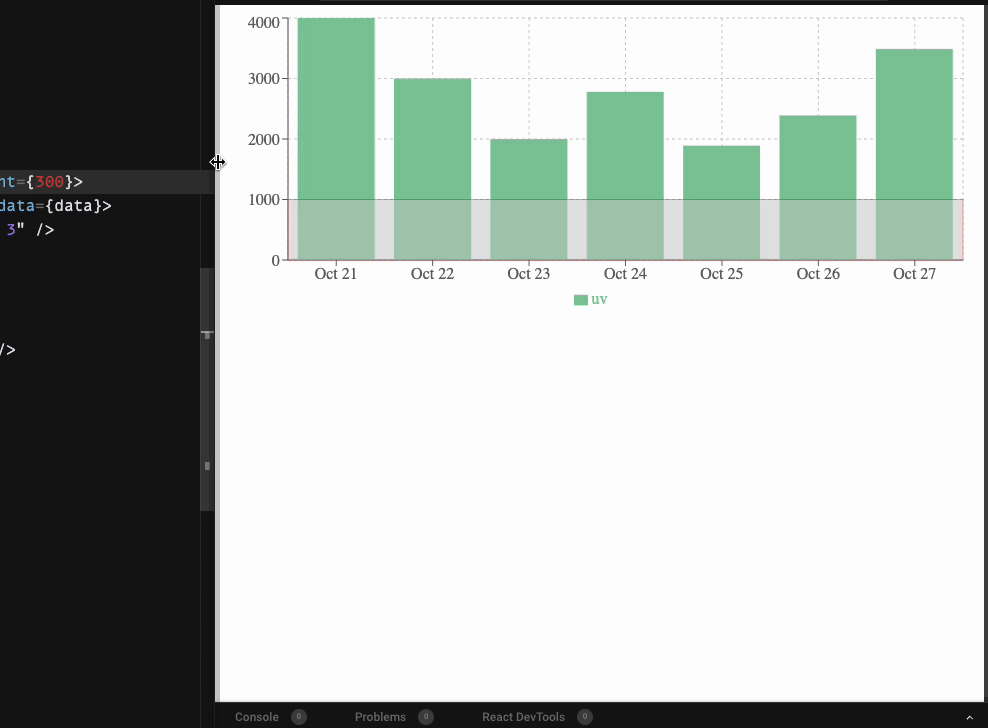The image size is (988, 728).
Task: Click the Problems counter badge
Action: click(x=425, y=716)
